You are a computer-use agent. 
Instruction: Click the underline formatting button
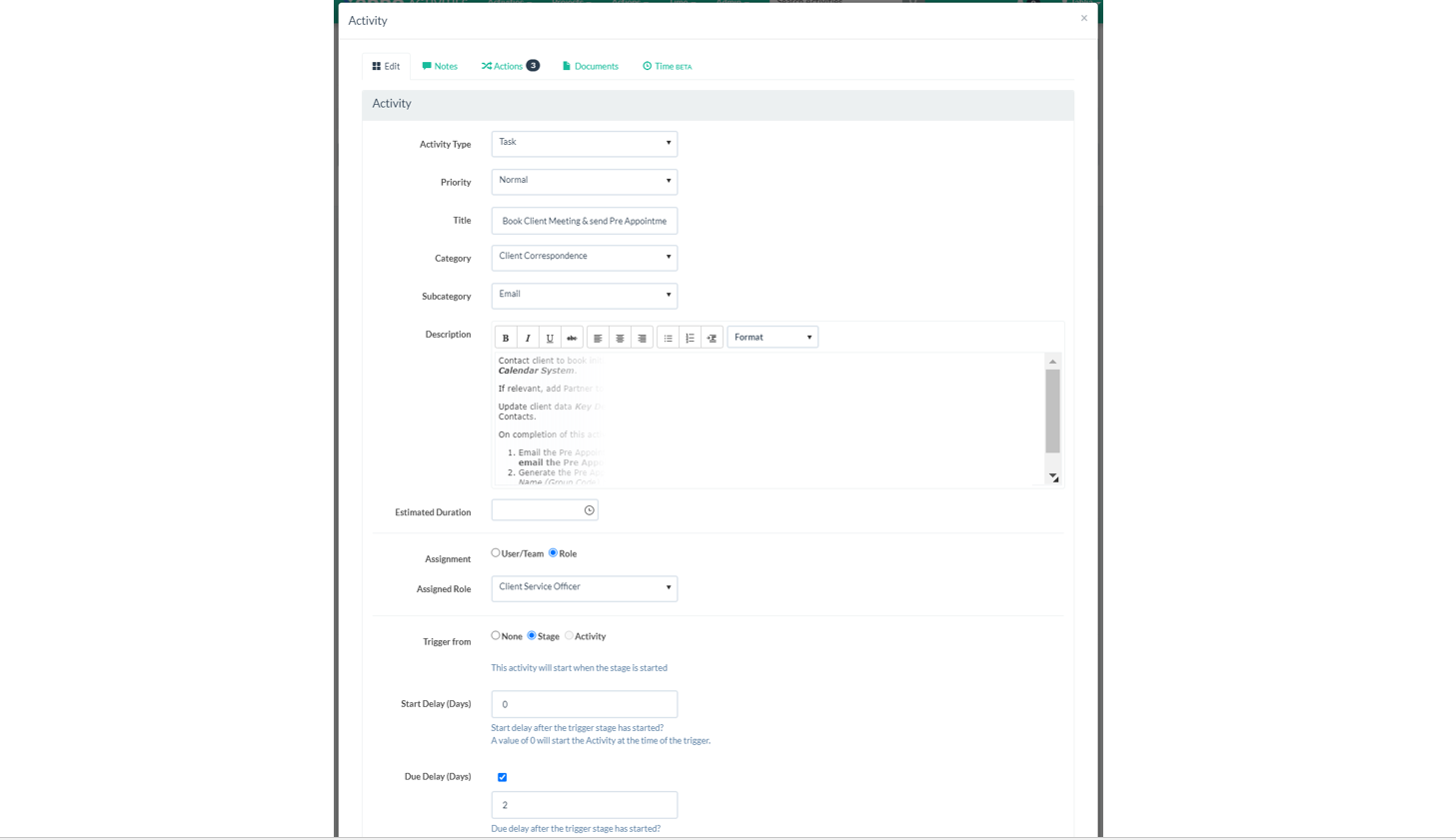550,339
